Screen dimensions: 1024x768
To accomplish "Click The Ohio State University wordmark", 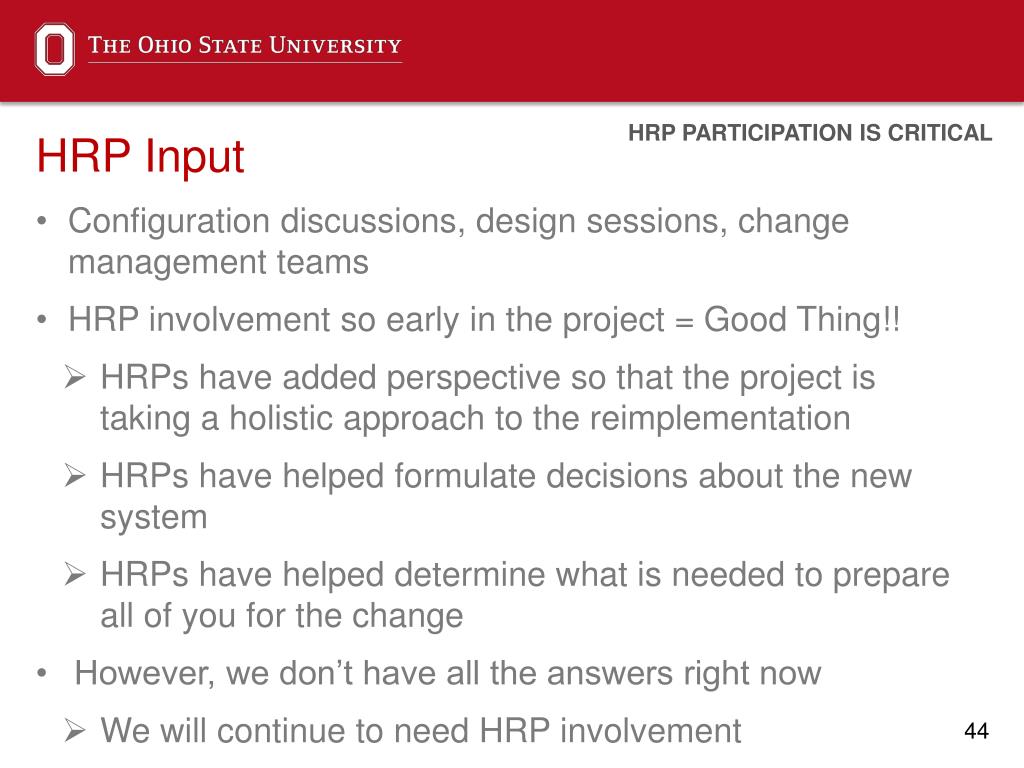I will pos(245,46).
